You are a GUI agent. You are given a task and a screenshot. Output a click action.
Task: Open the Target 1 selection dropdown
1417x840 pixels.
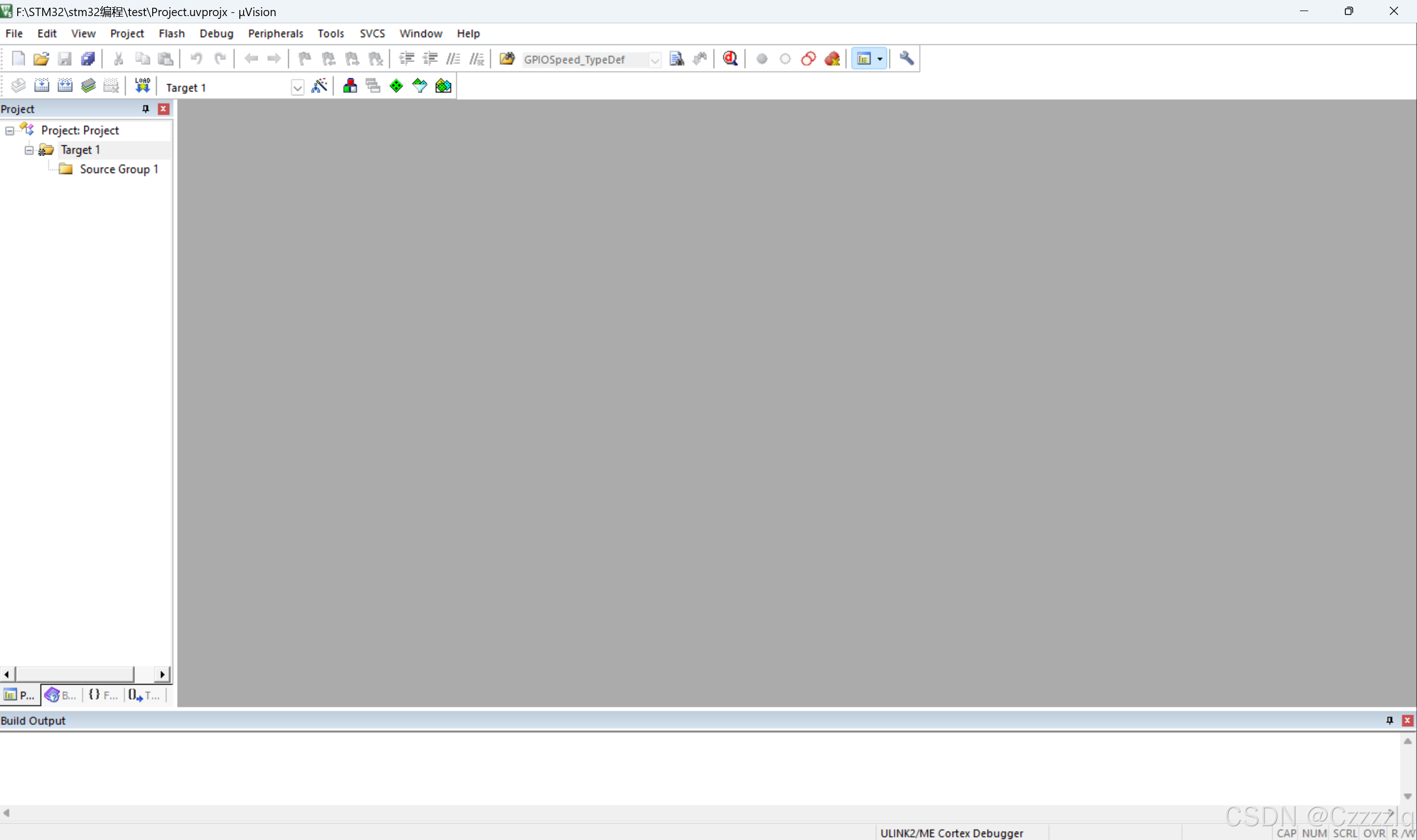click(x=297, y=88)
